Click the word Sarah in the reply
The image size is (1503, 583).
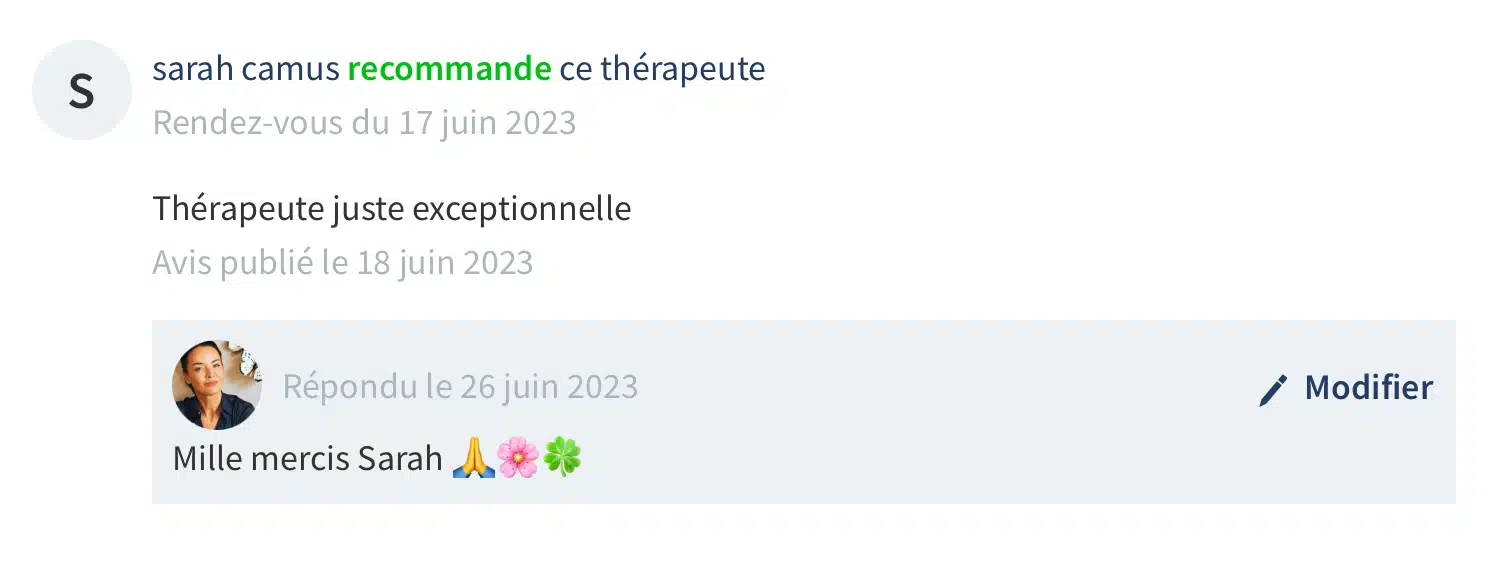pos(400,459)
